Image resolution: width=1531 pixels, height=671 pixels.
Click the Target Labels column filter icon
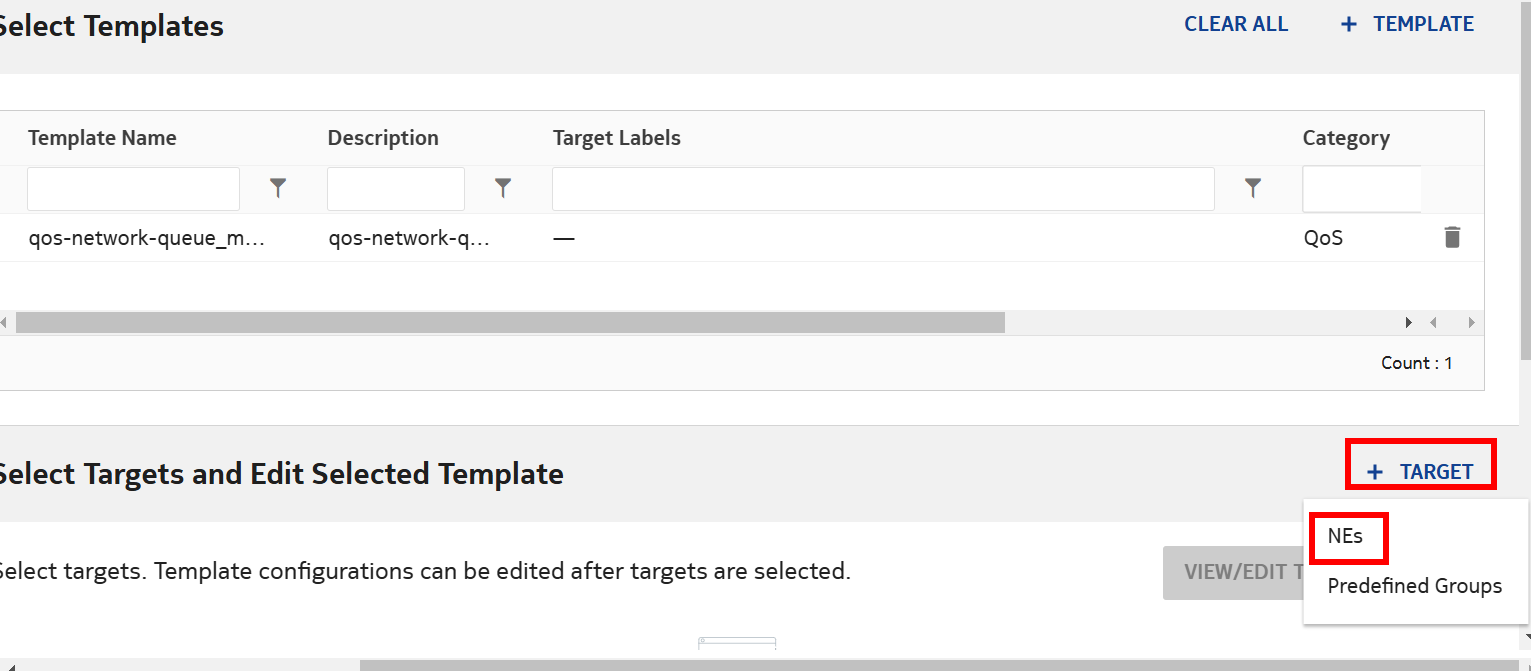tap(1252, 188)
